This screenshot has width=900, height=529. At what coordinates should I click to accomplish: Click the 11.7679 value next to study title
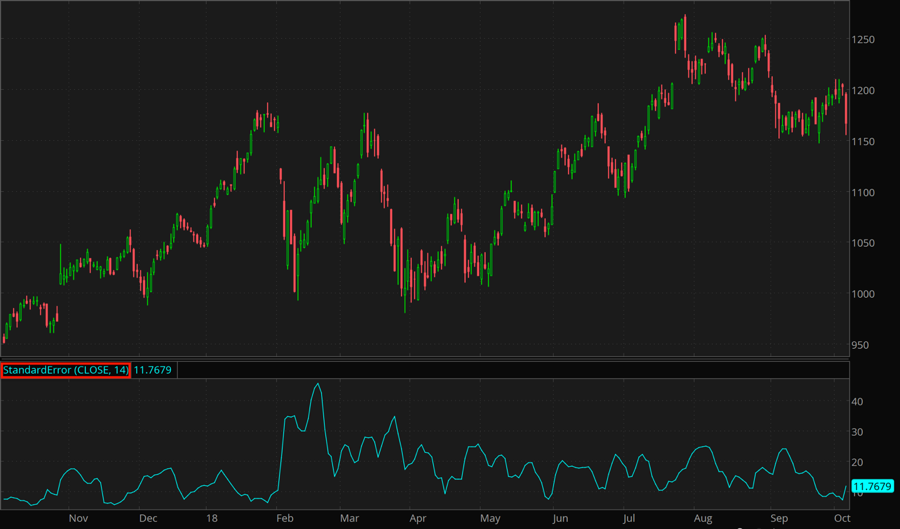[153, 370]
